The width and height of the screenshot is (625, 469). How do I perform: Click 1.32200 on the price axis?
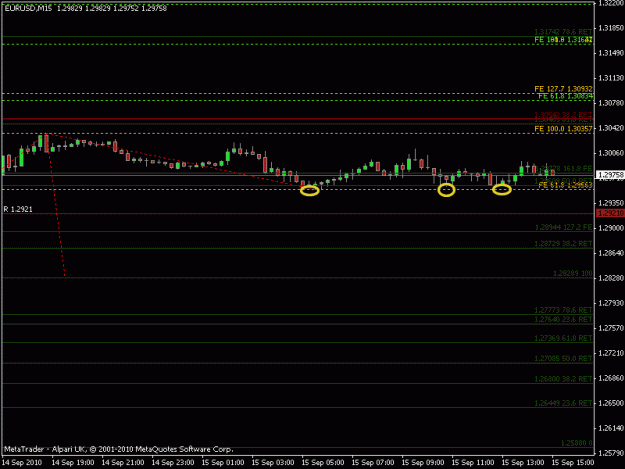pos(611,3)
